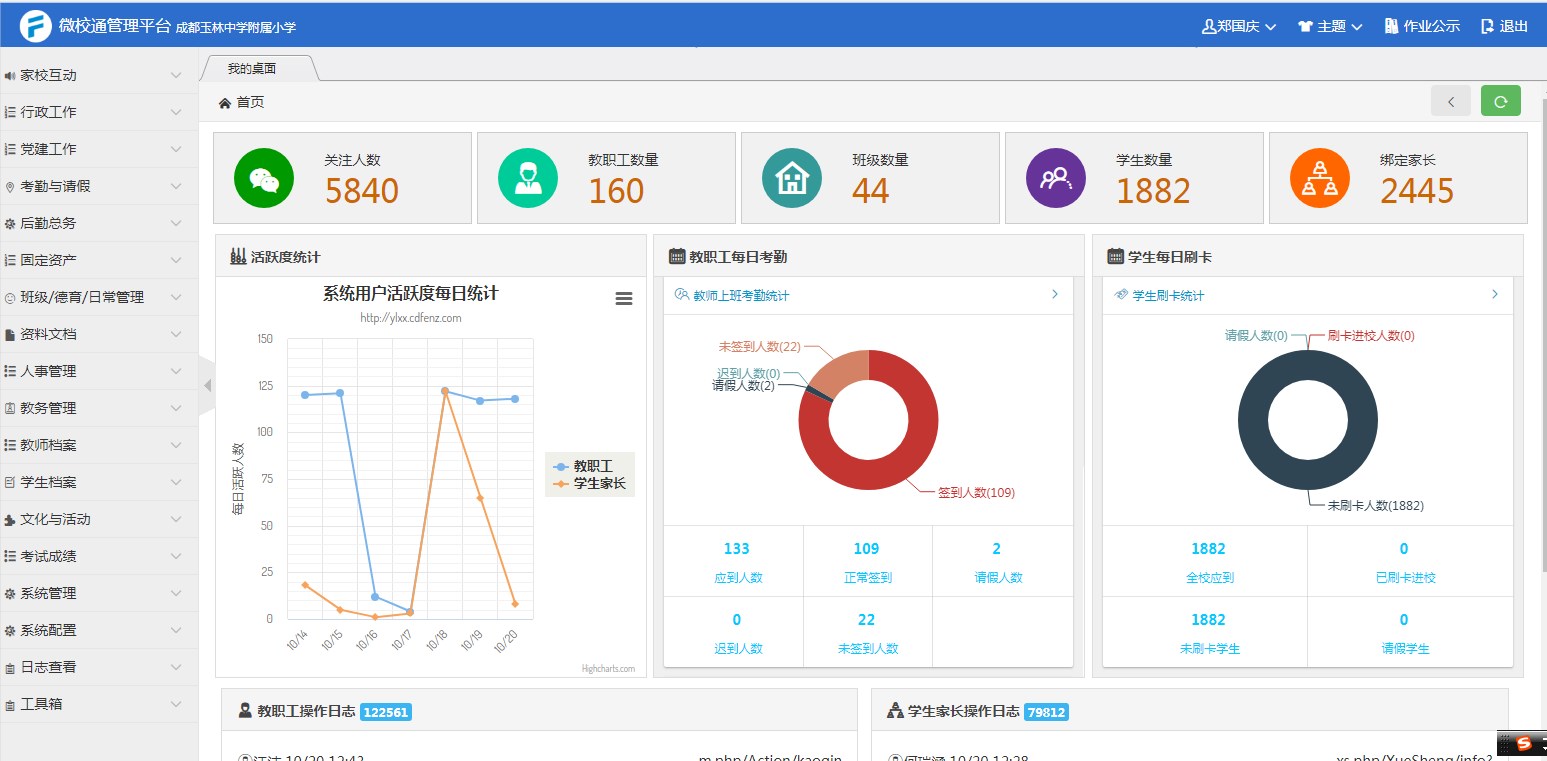Collapse the left sidebar with arrow handle

[207, 385]
